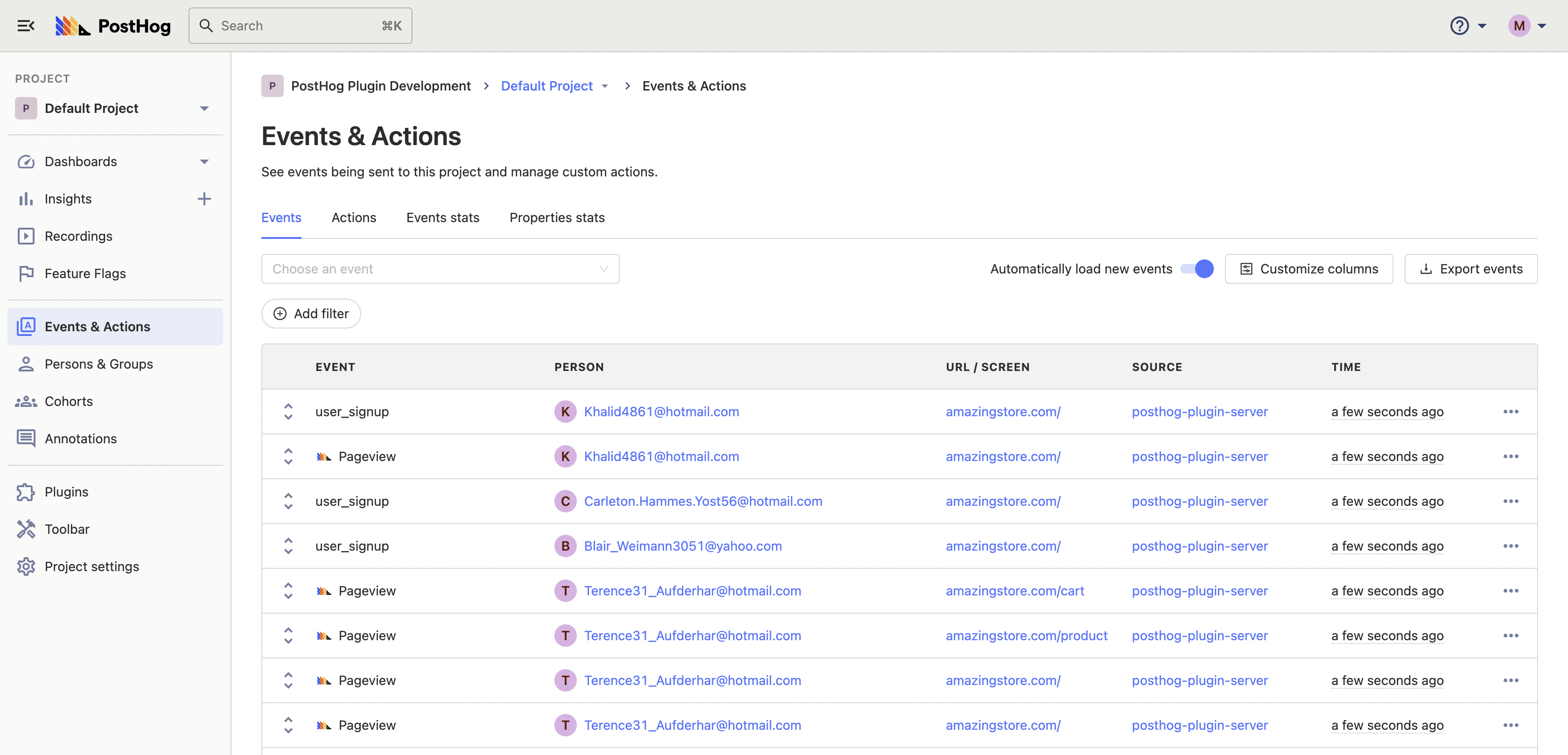Viewport: 1568px width, 755px height.
Task: Toggle Automatically load new events switch
Action: coord(1197,268)
